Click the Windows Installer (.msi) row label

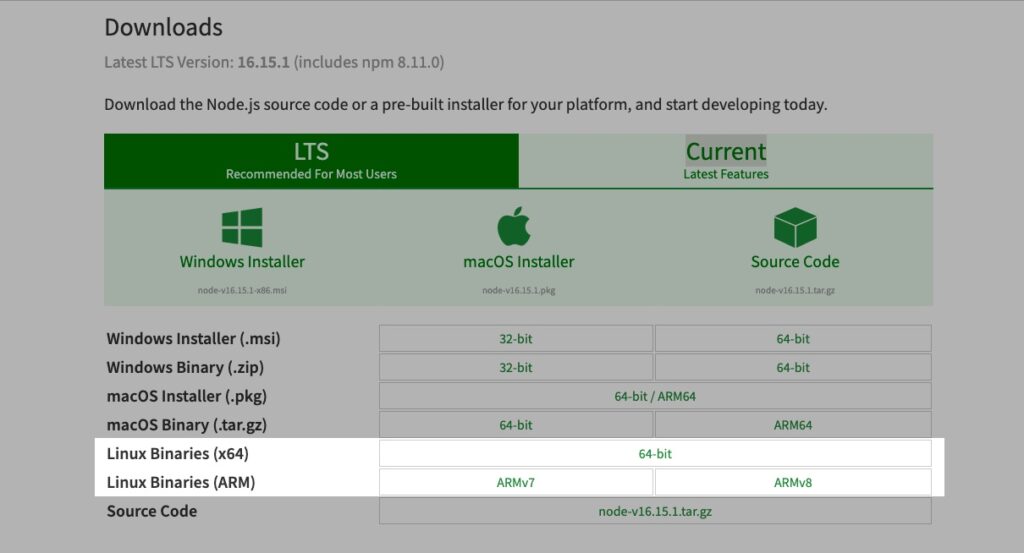point(193,339)
